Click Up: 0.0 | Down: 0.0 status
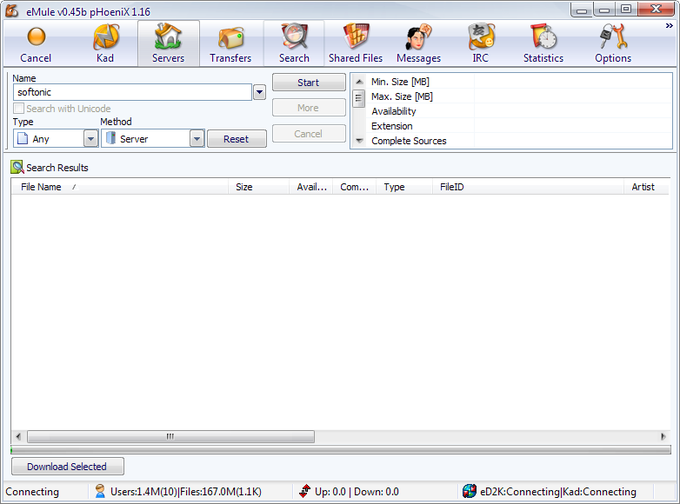680x504 pixels. tap(356, 491)
